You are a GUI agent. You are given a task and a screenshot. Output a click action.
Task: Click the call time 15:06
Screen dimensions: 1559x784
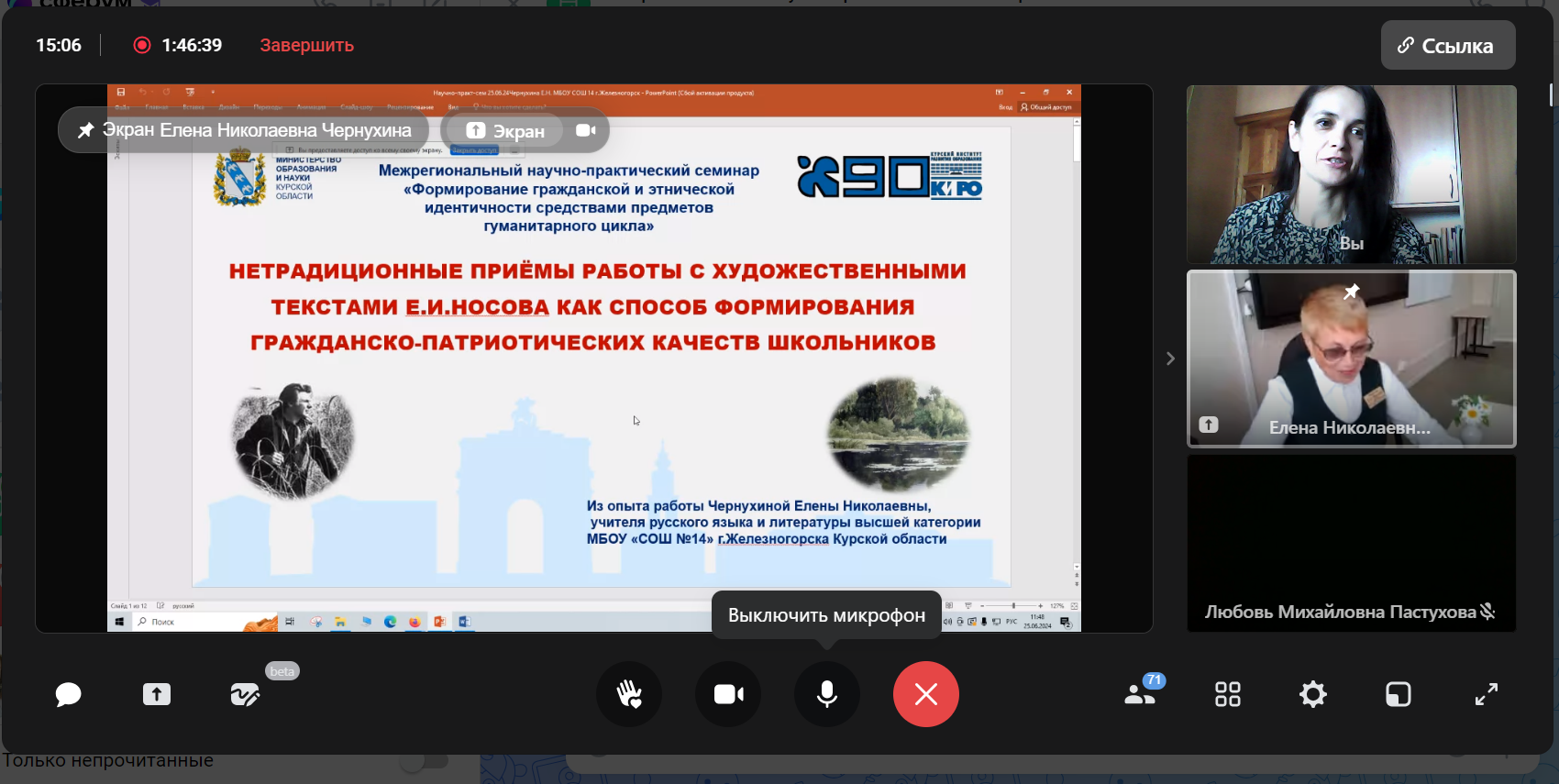(x=59, y=45)
